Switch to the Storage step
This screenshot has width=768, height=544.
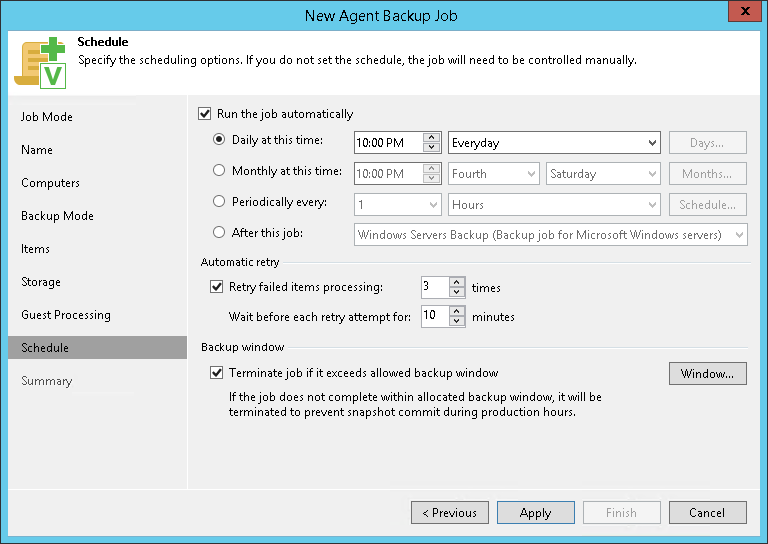pyautogui.click(x=41, y=282)
